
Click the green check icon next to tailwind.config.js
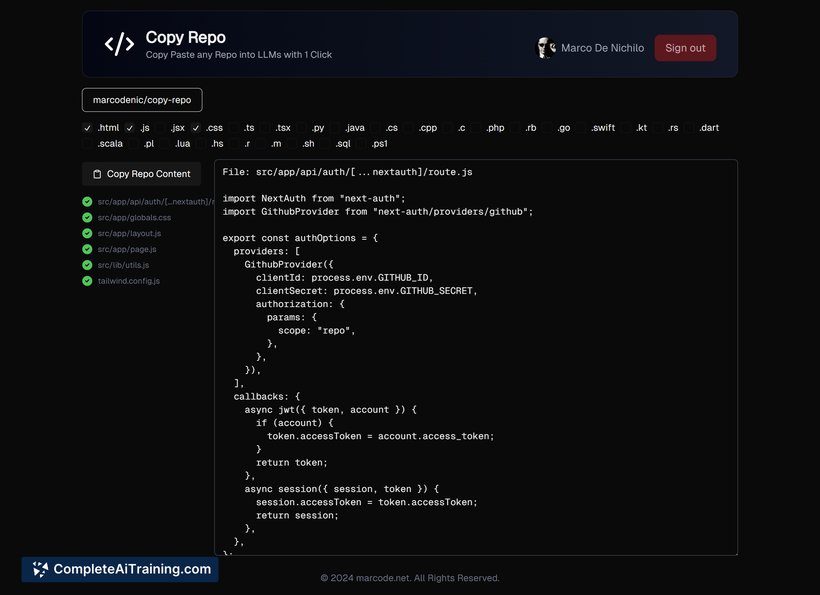[87, 281]
